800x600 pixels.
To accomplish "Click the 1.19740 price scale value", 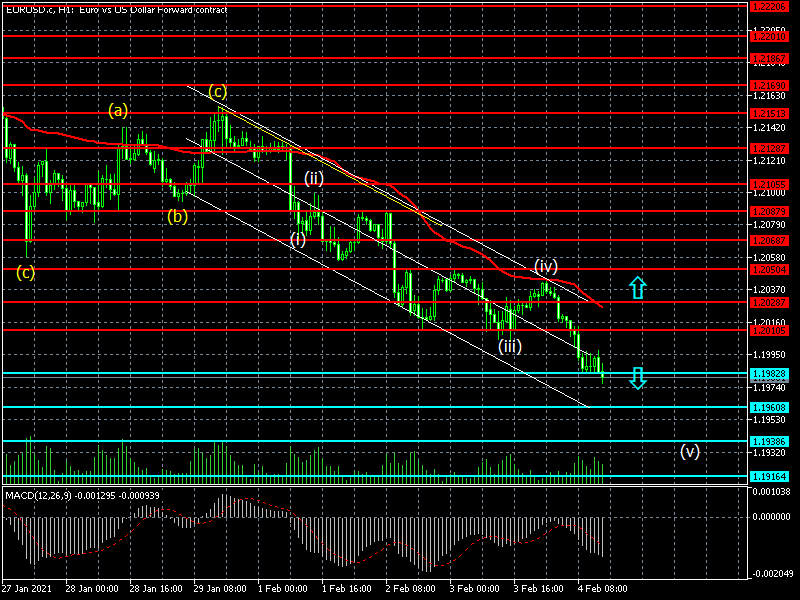I will tap(769, 388).
